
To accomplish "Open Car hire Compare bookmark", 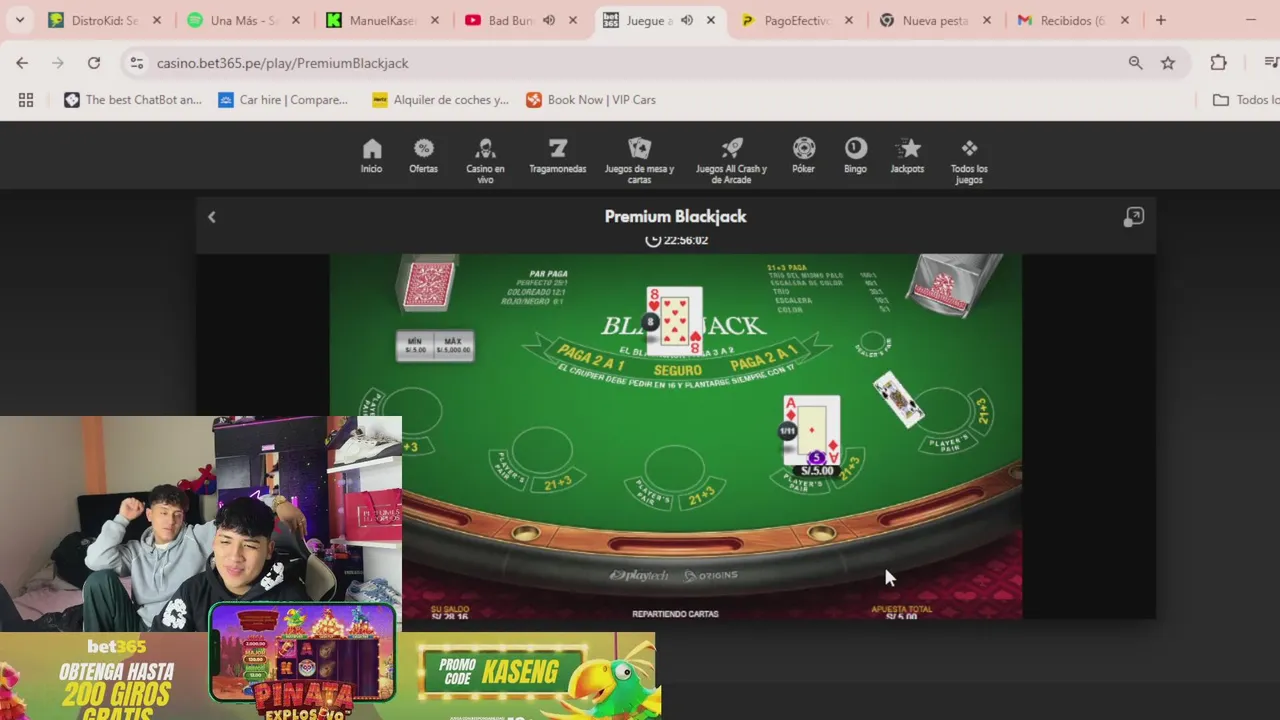I will click(x=283, y=100).
